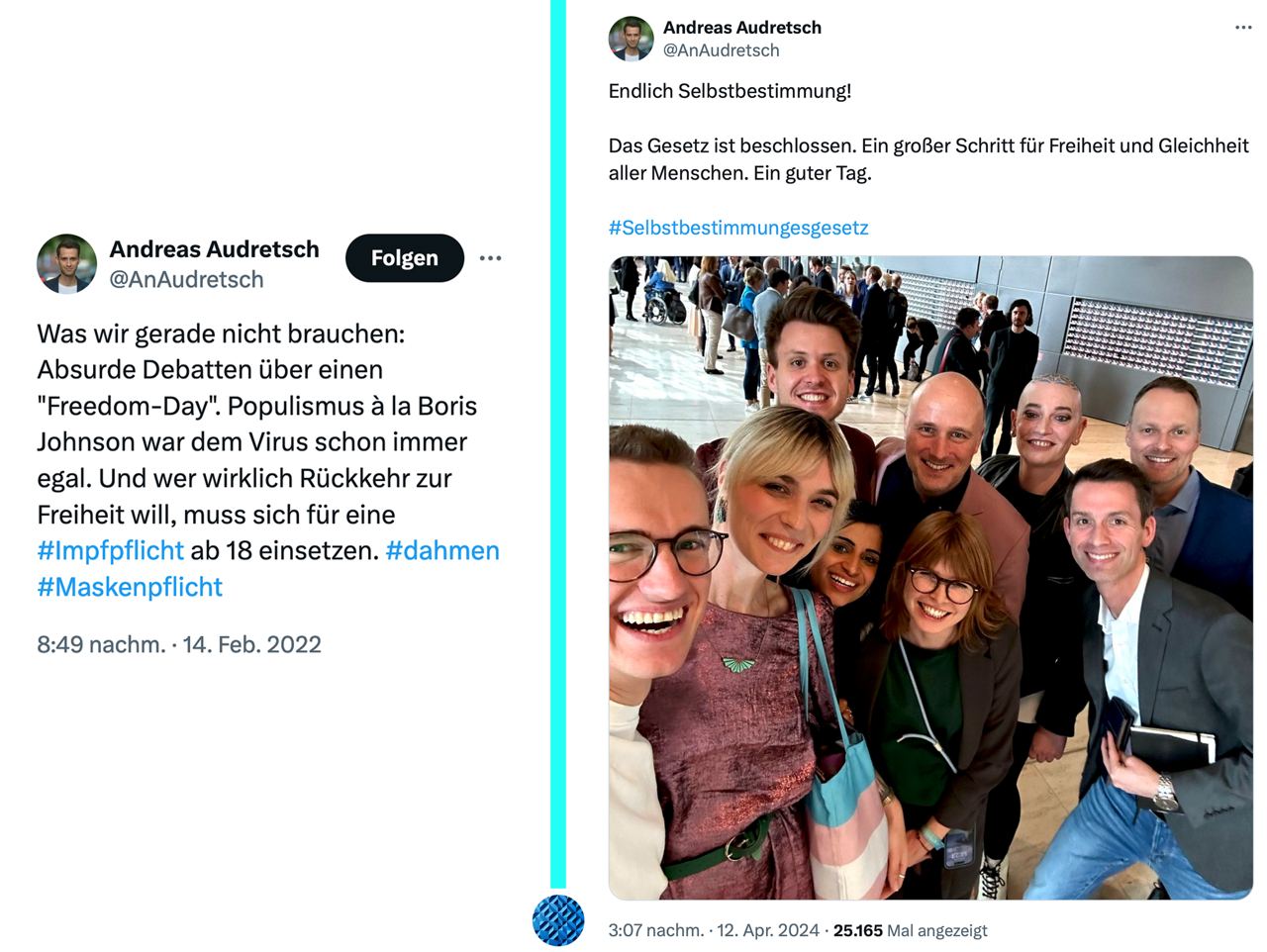Click the Endlich Selbstbestimmung tweet text

pyautogui.click(x=730, y=91)
